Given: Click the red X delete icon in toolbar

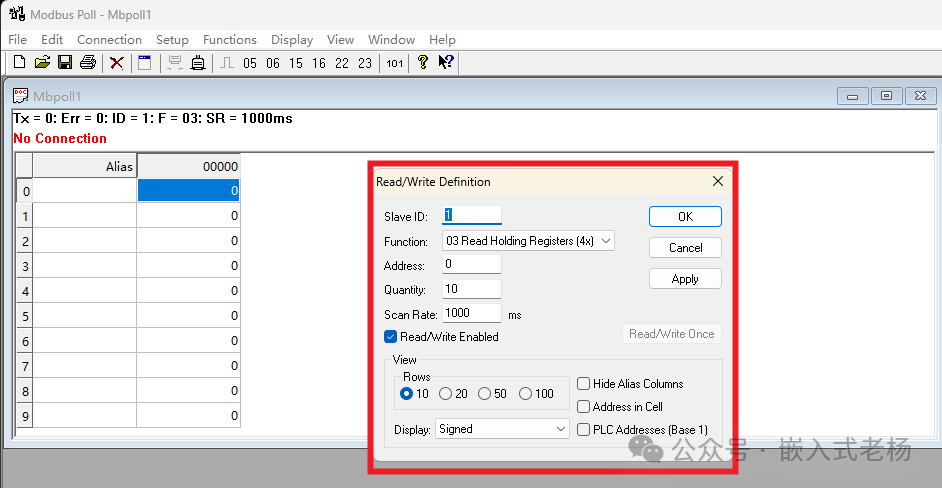Looking at the screenshot, I should (x=117, y=63).
